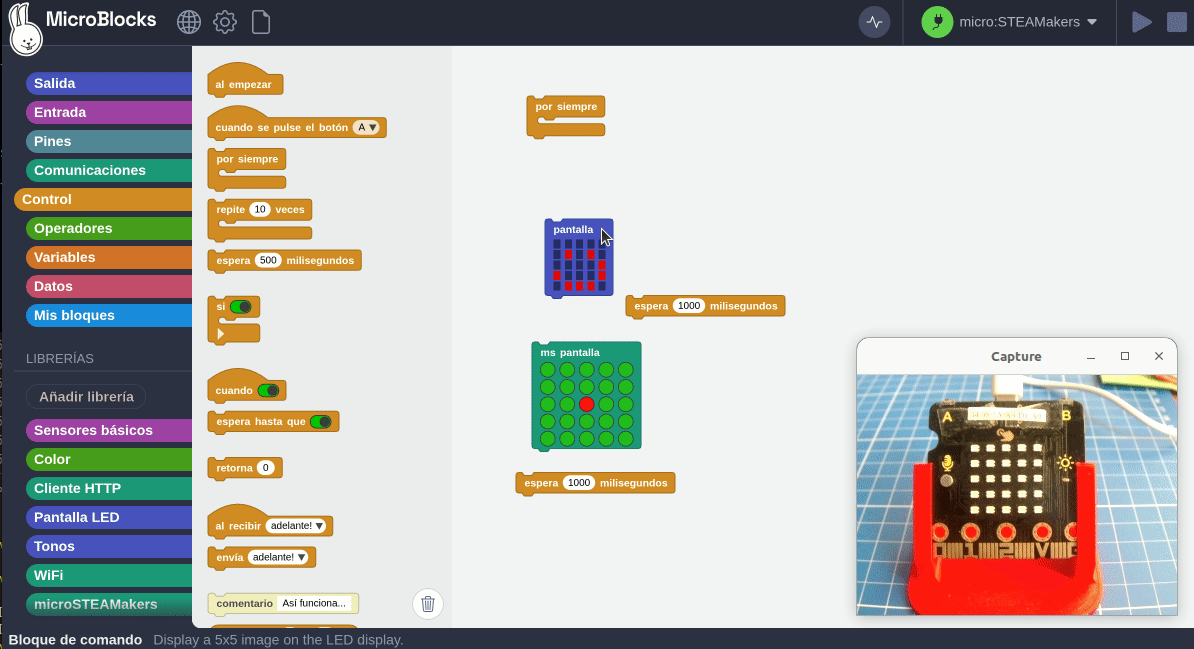Select the Mis bloques category
1194x649 pixels.
(x=109, y=315)
